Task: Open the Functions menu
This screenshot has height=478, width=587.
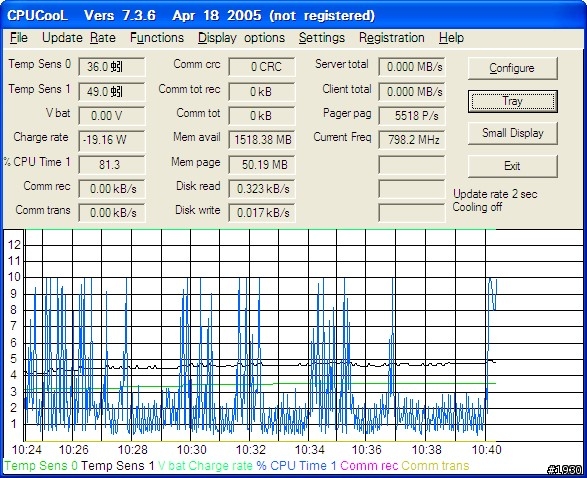Action: point(157,38)
